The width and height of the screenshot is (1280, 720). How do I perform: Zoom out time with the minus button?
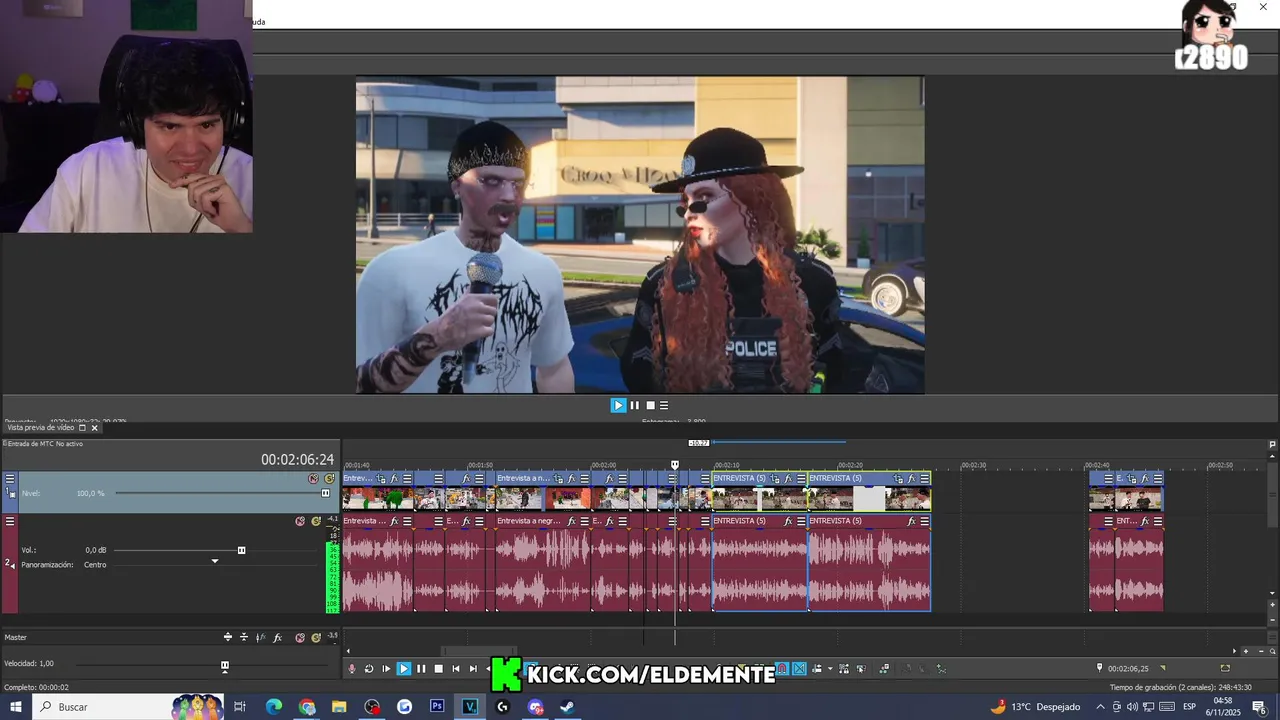1261,651
